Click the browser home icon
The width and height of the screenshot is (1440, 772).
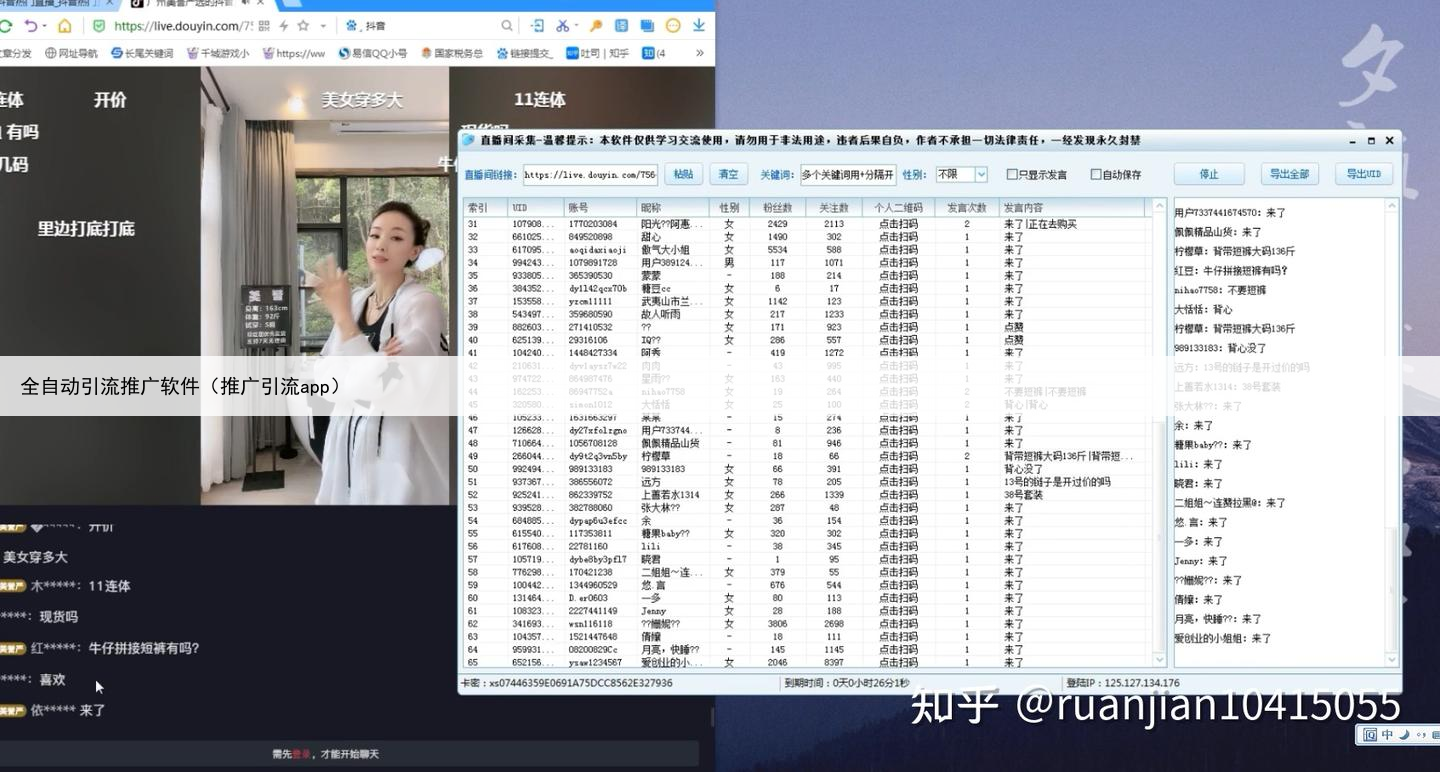[x=65, y=26]
